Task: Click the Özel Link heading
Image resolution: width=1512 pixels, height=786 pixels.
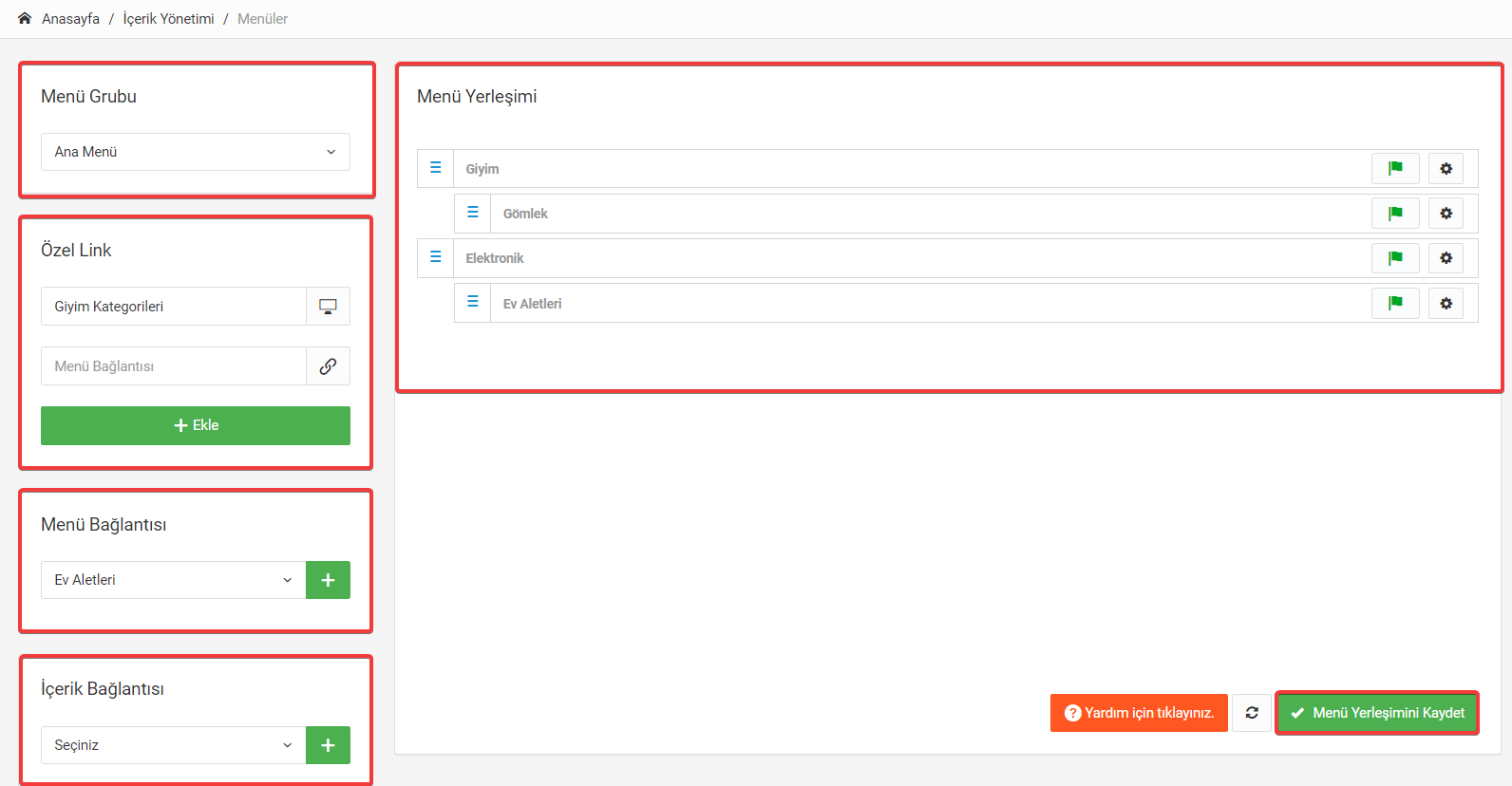Action: (76, 251)
